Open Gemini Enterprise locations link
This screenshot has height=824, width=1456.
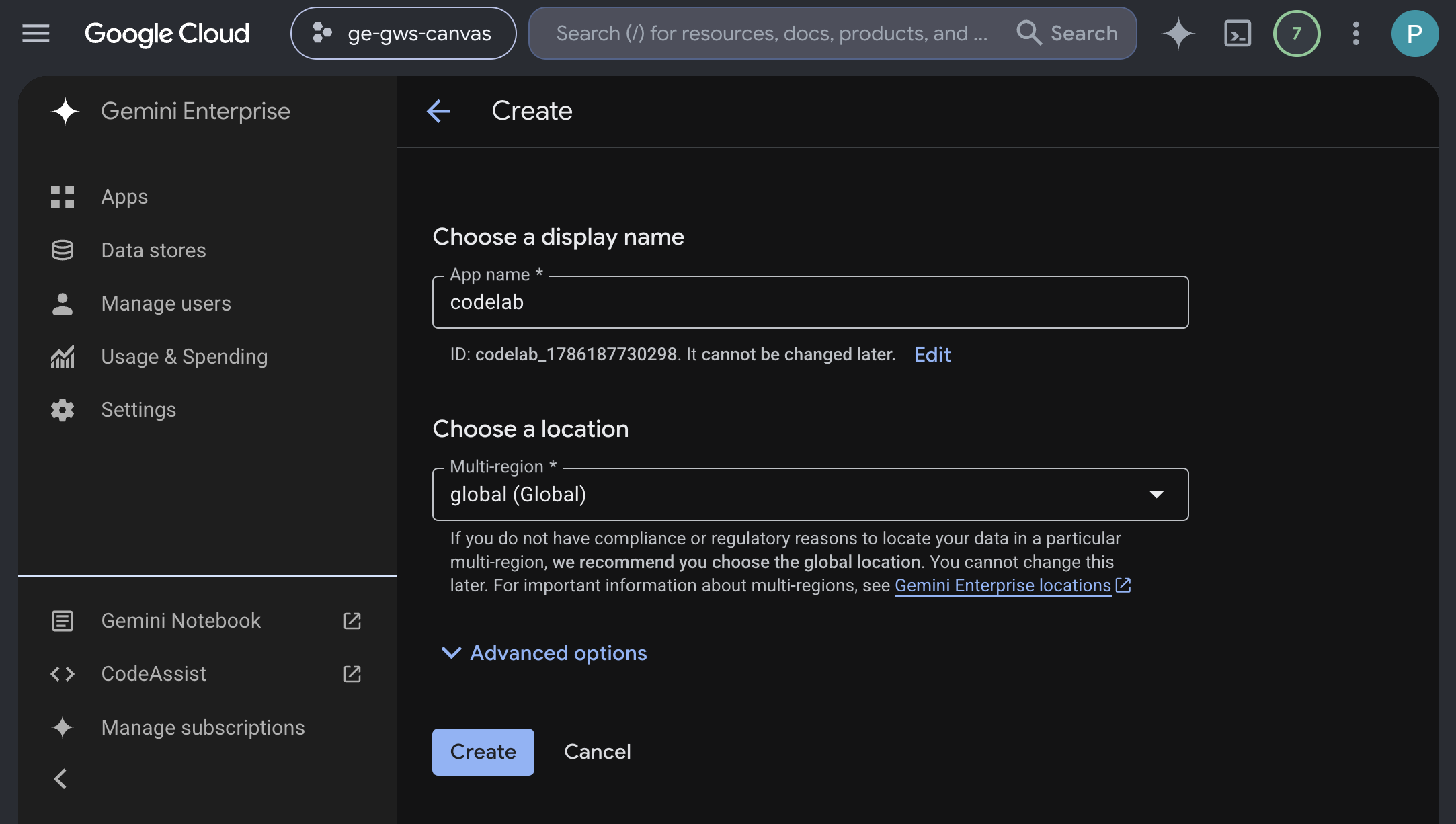pyautogui.click(x=1002, y=585)
